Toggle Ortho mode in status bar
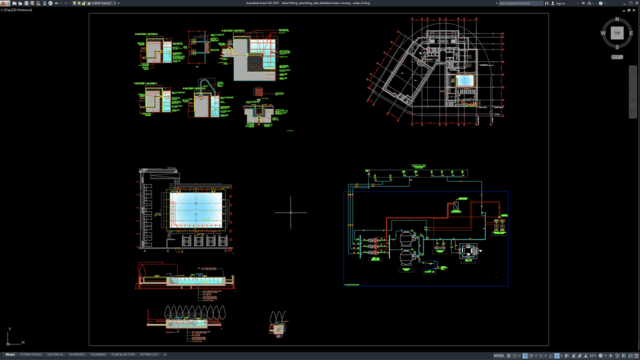 525,356
